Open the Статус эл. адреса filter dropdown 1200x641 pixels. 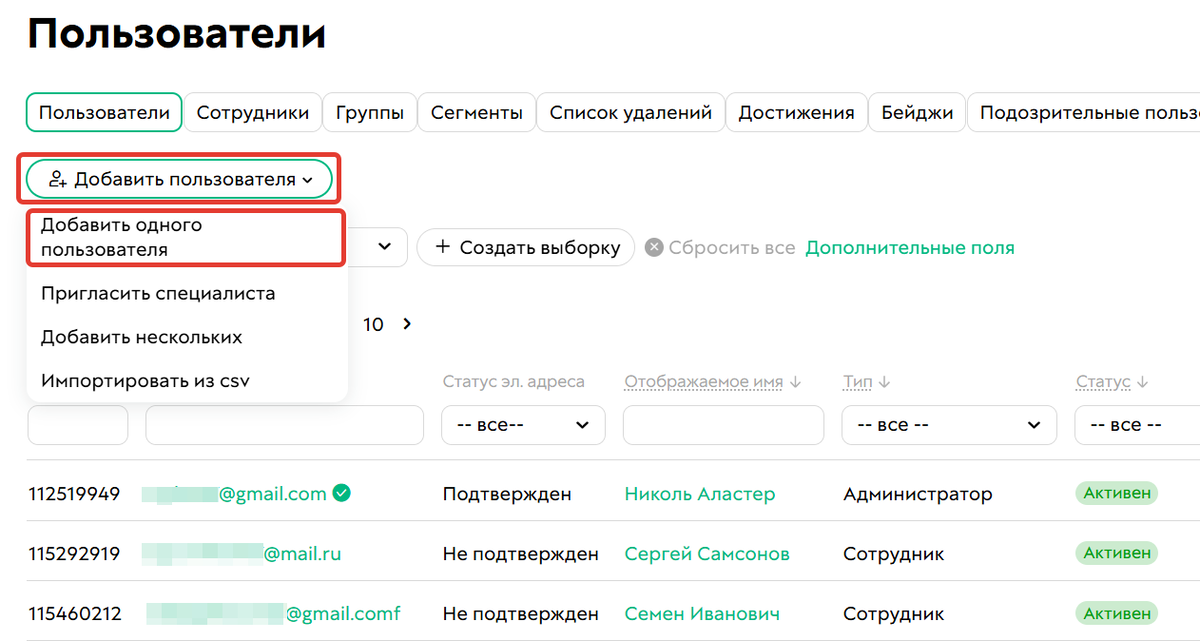point(522,425)
